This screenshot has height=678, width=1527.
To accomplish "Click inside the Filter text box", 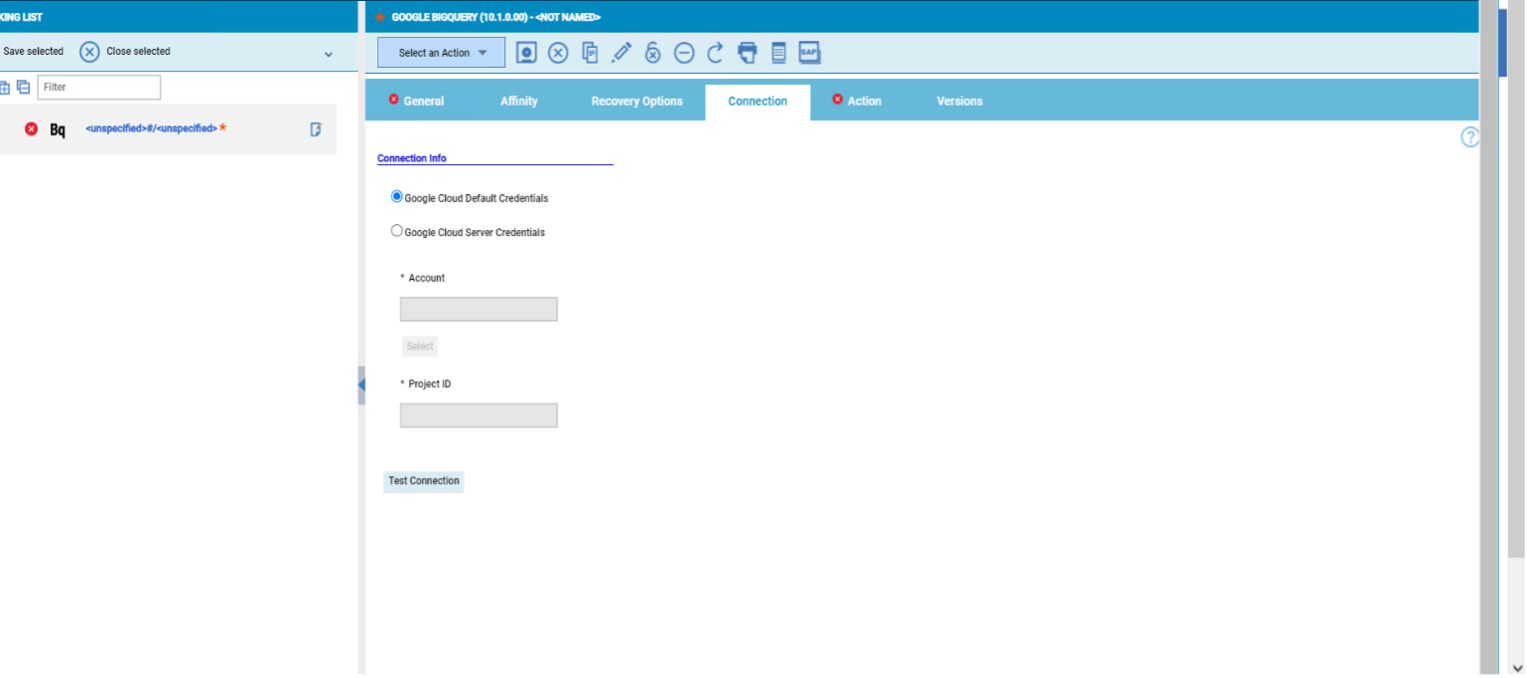I will pyautogui.click(x=98, y=87).
